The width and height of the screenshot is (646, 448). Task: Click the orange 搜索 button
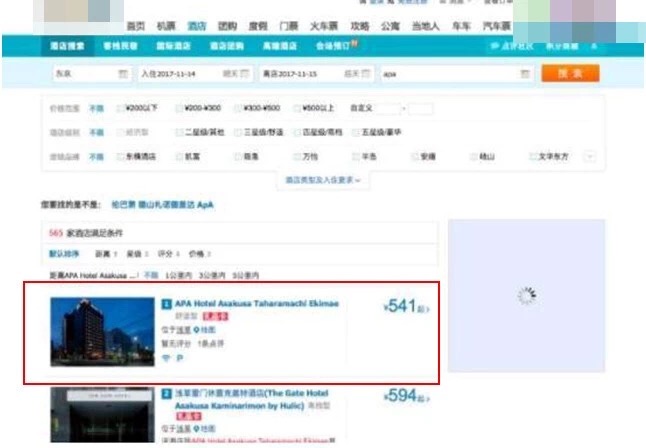(570, 73)
